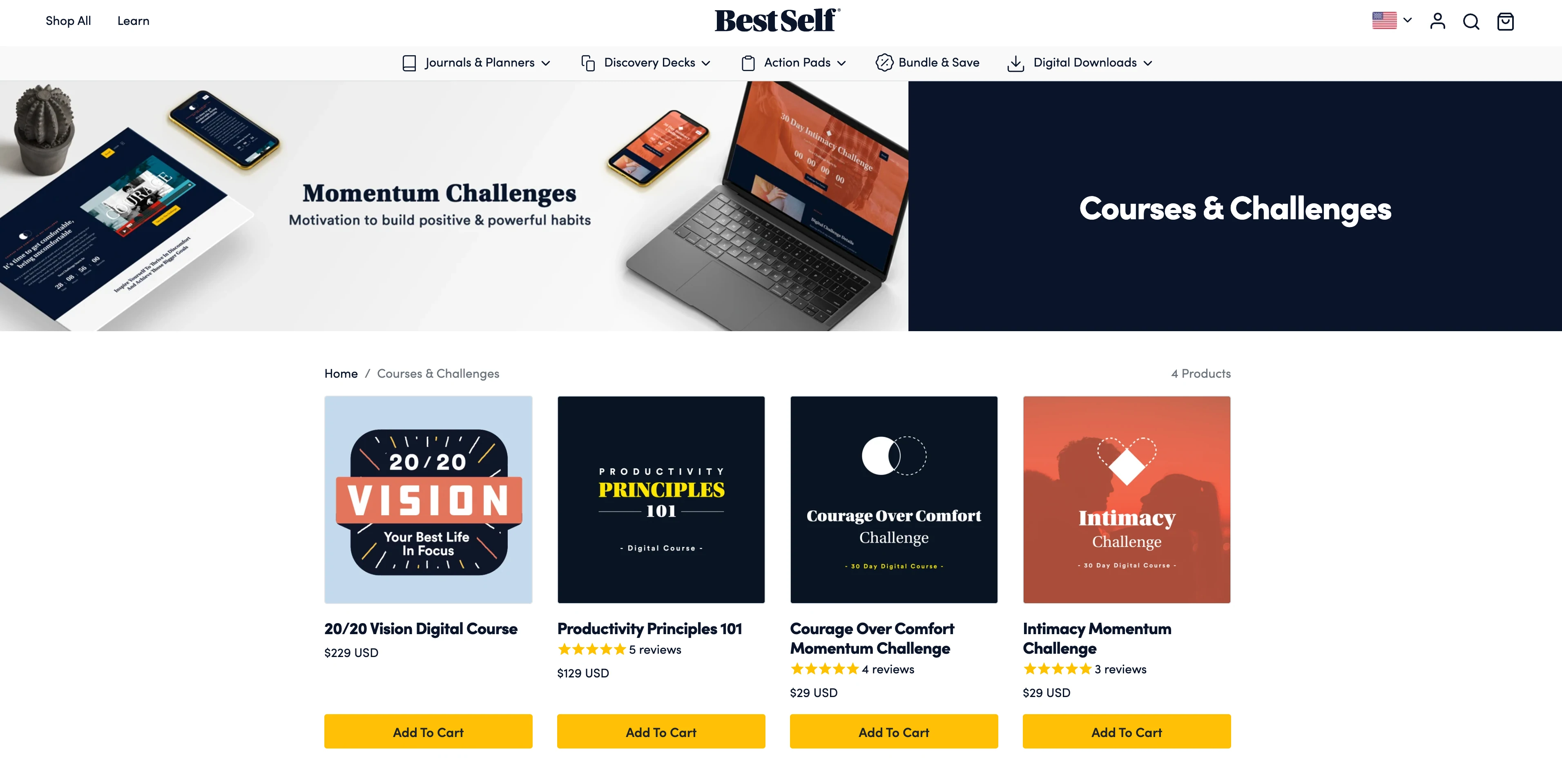Add Productivity Principles 101 to cart
Screen dimensions: 1562x784
coord(661,731)
